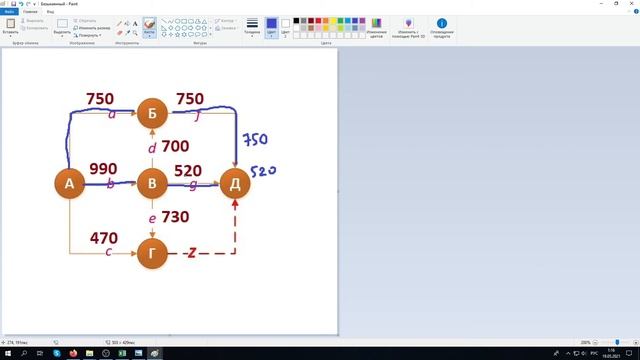Click the Resize image button
640x360 pixels.
click(92, 28)
